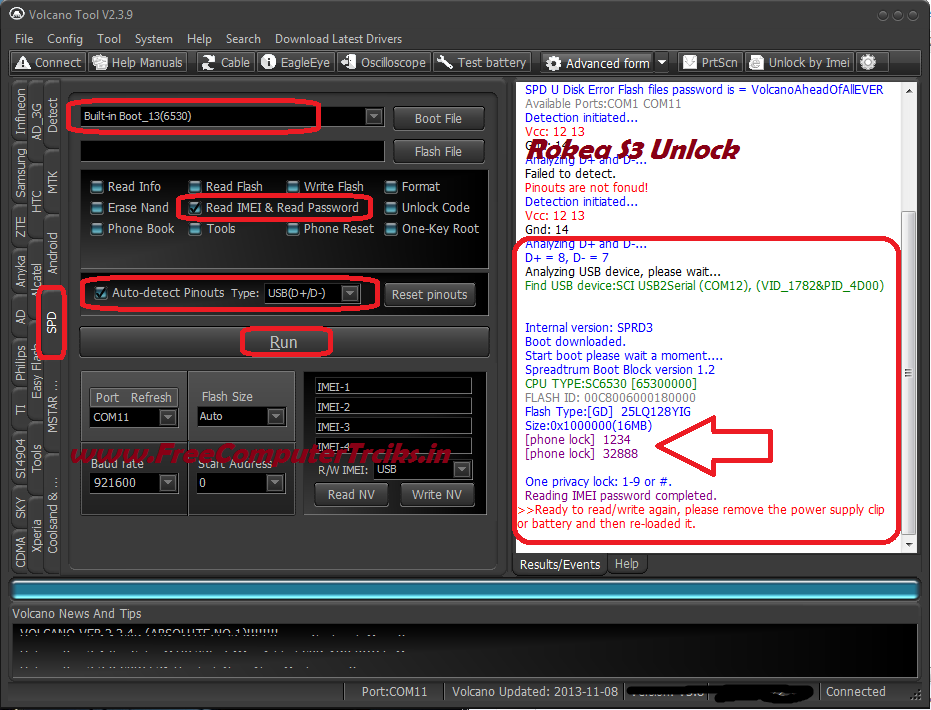Screen dimensions: 931x710
Task: Select the Results/Events tab
Action: [559, 565]
